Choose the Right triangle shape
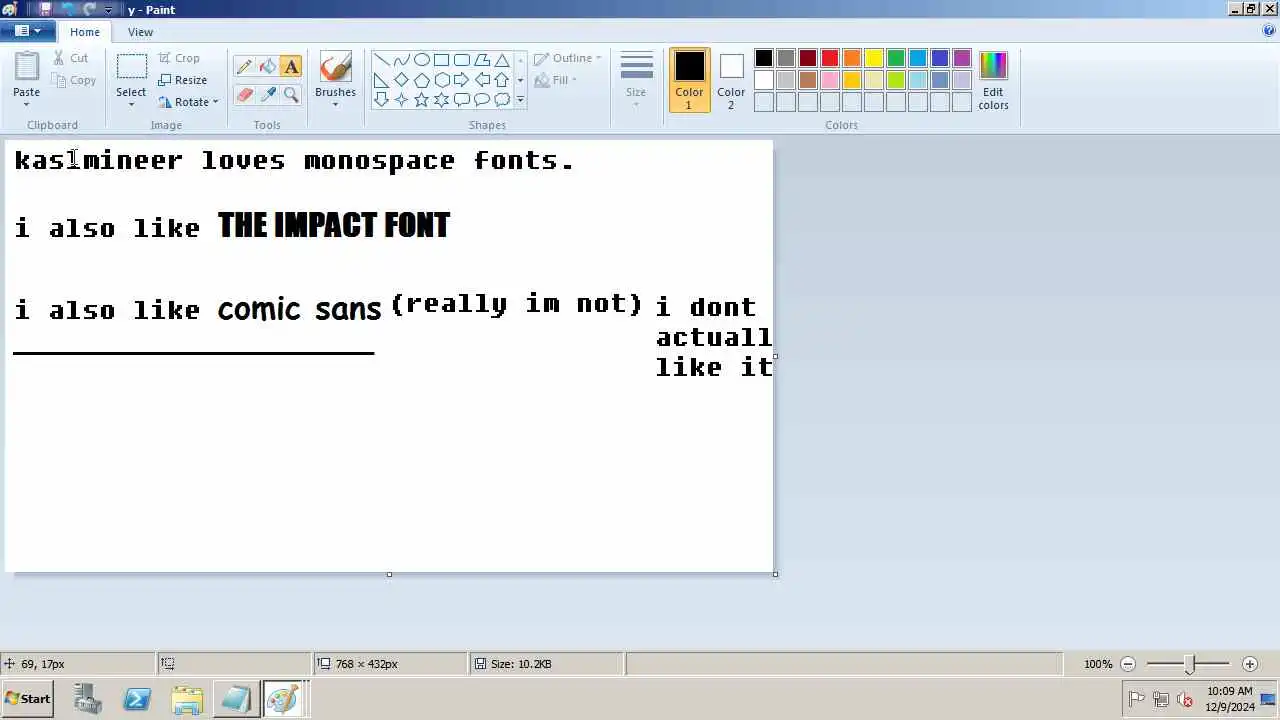Image resolution: width=1280 pixels, height=720 pixels. 381,80
